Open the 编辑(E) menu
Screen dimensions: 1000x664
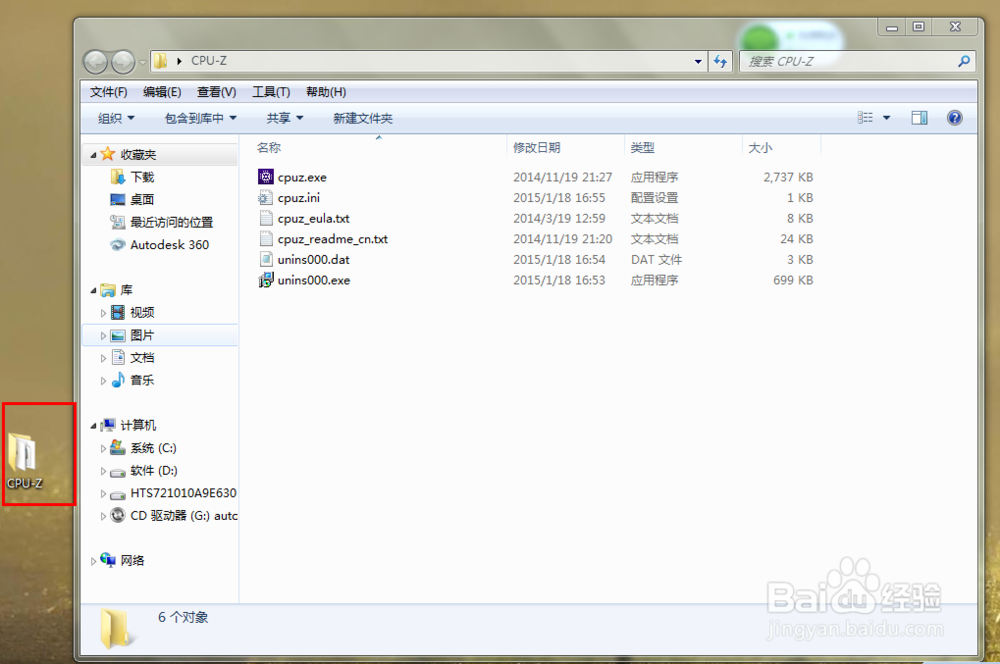tap(162, 92)
